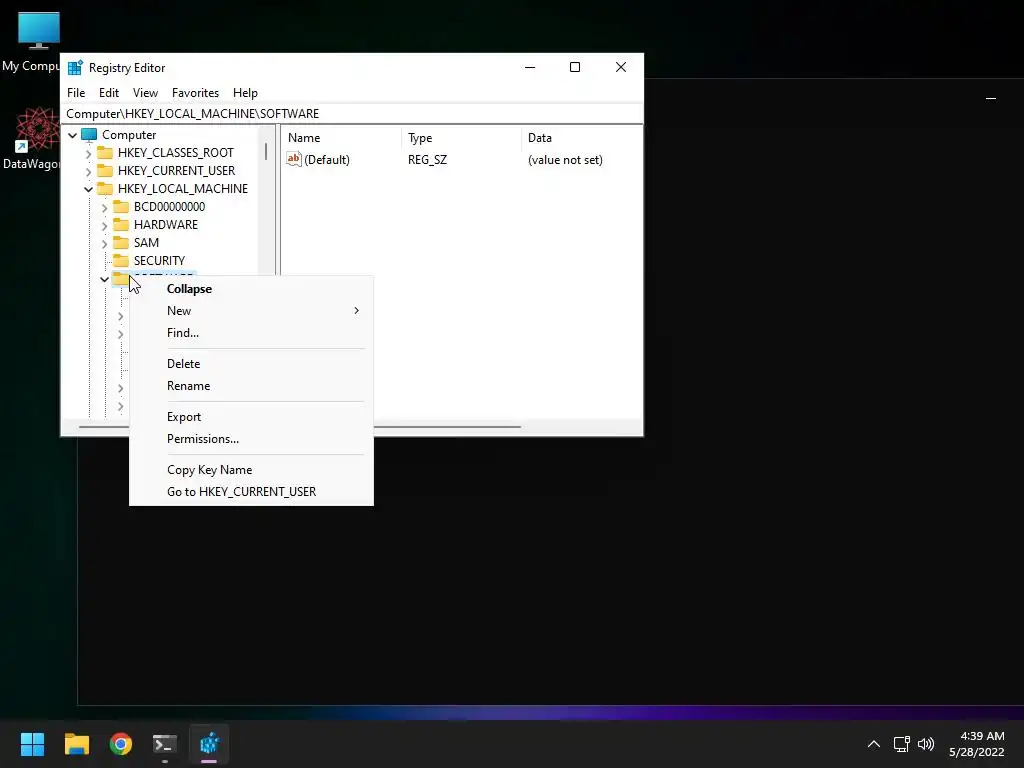Viewport: 1024px width, 768px height.
Task: Expand the HKEY_CLASSES_ROOT node
Action: tap(89, 153)
